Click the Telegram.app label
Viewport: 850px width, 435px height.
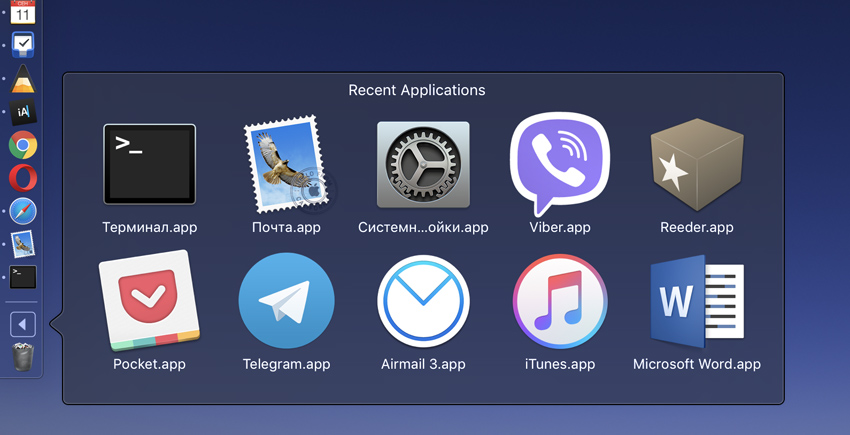(286, 364)
